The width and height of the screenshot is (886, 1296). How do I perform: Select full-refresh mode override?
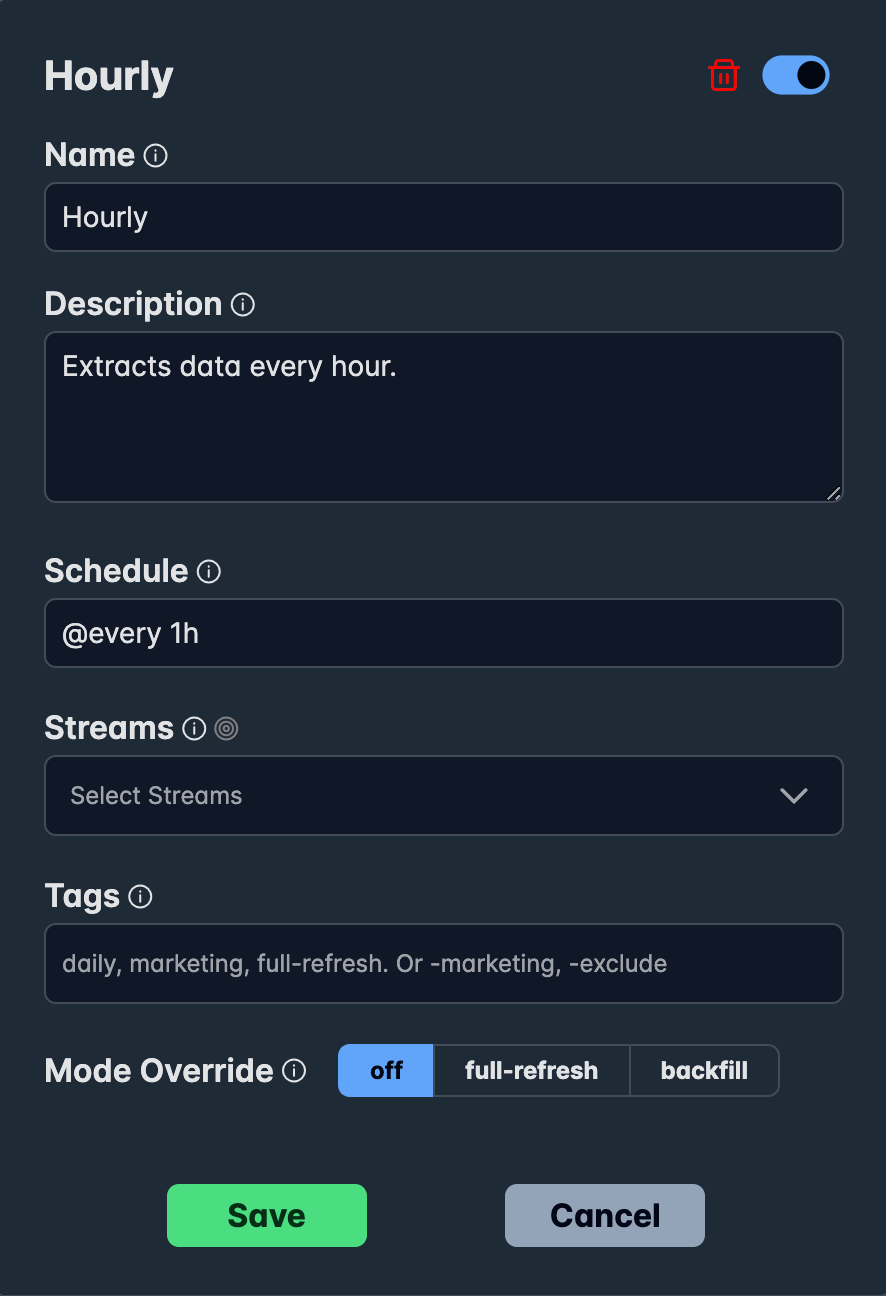531,1071
